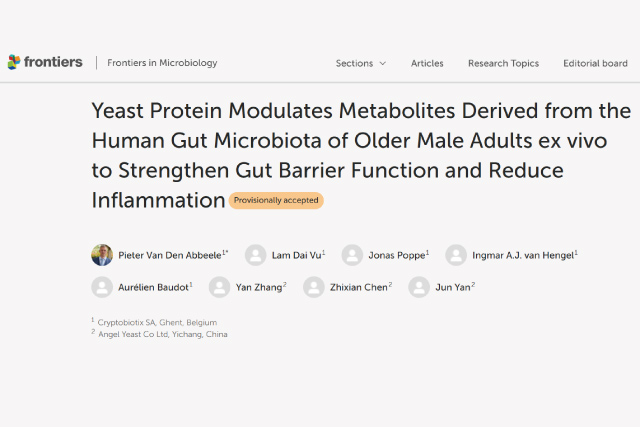
Task: Click Lam Dai Vu's avatar icon
Action: tap(256, 255)
